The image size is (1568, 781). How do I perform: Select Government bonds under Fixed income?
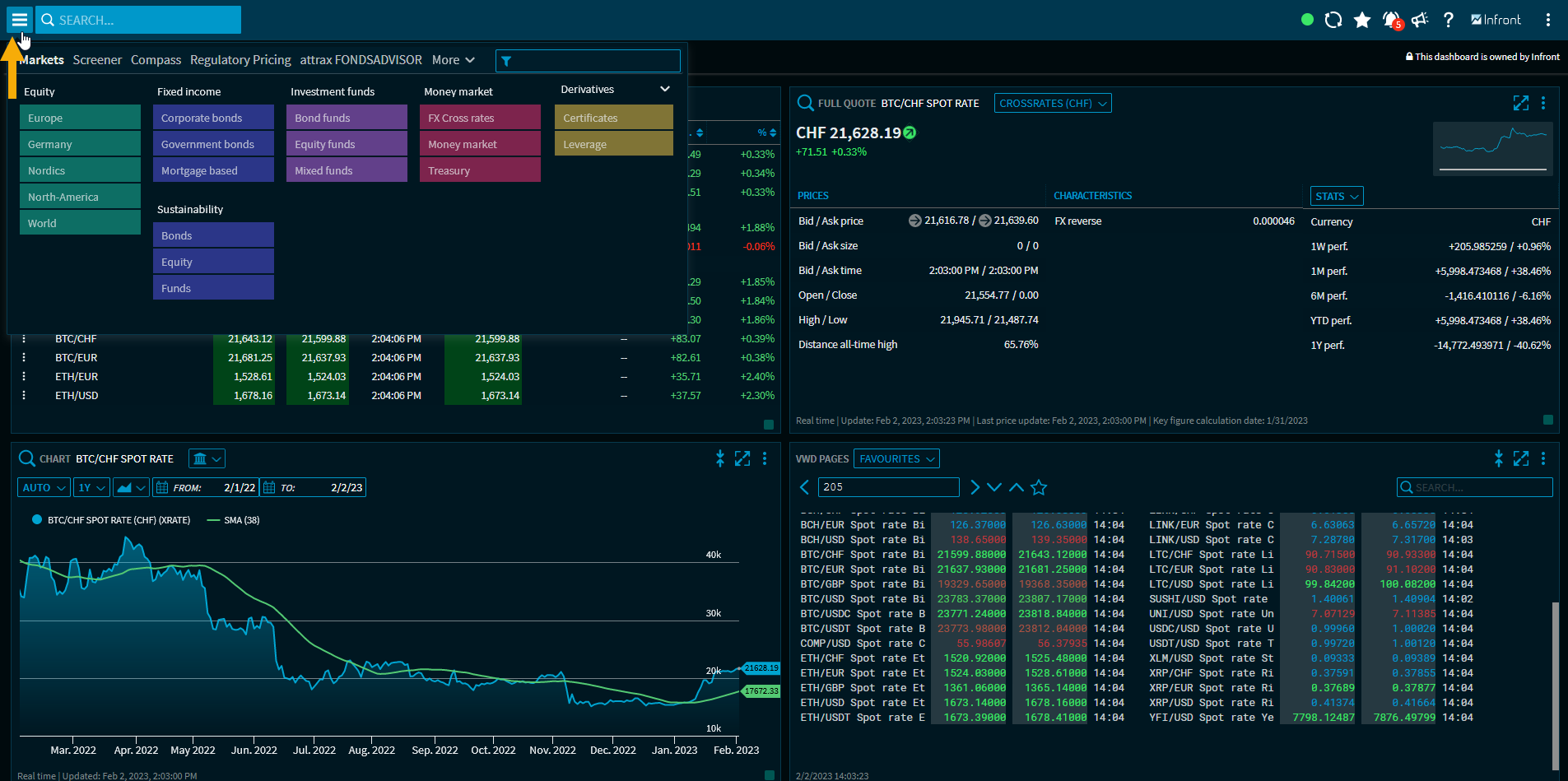point(212,144)
